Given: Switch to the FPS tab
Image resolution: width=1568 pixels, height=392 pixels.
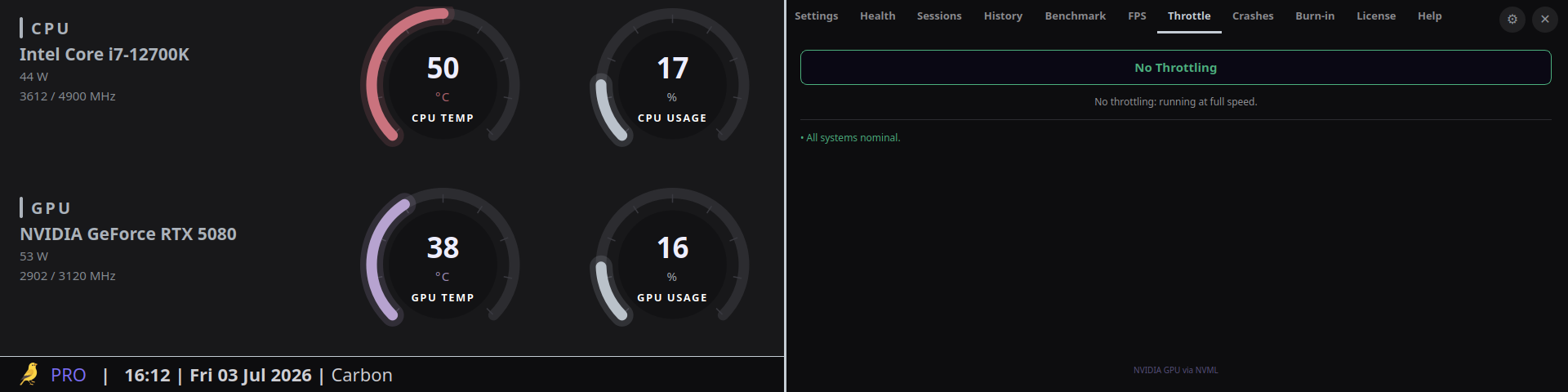Looking at the screenshot, I should pyautogui.click(x=1137, y=16).
